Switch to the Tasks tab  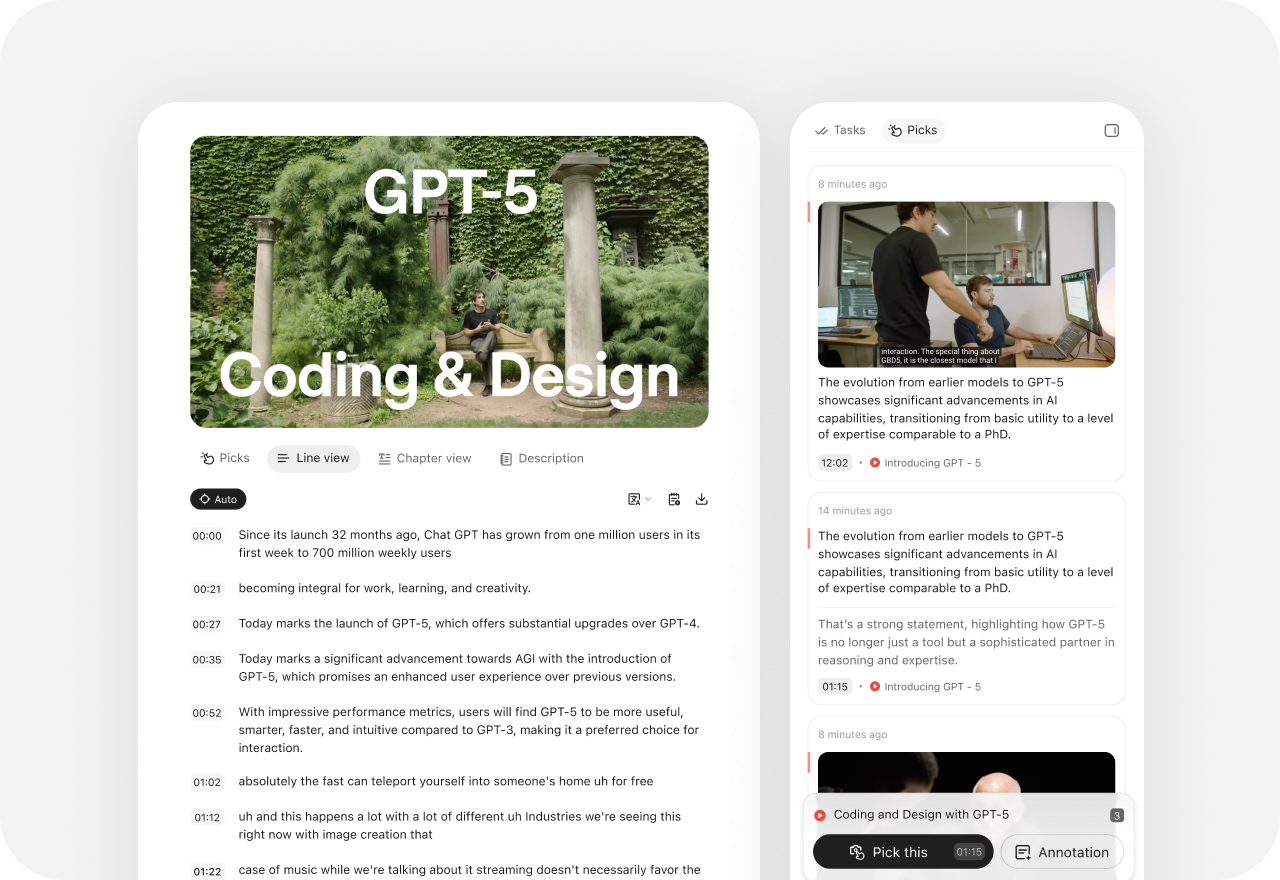point(840,130)
